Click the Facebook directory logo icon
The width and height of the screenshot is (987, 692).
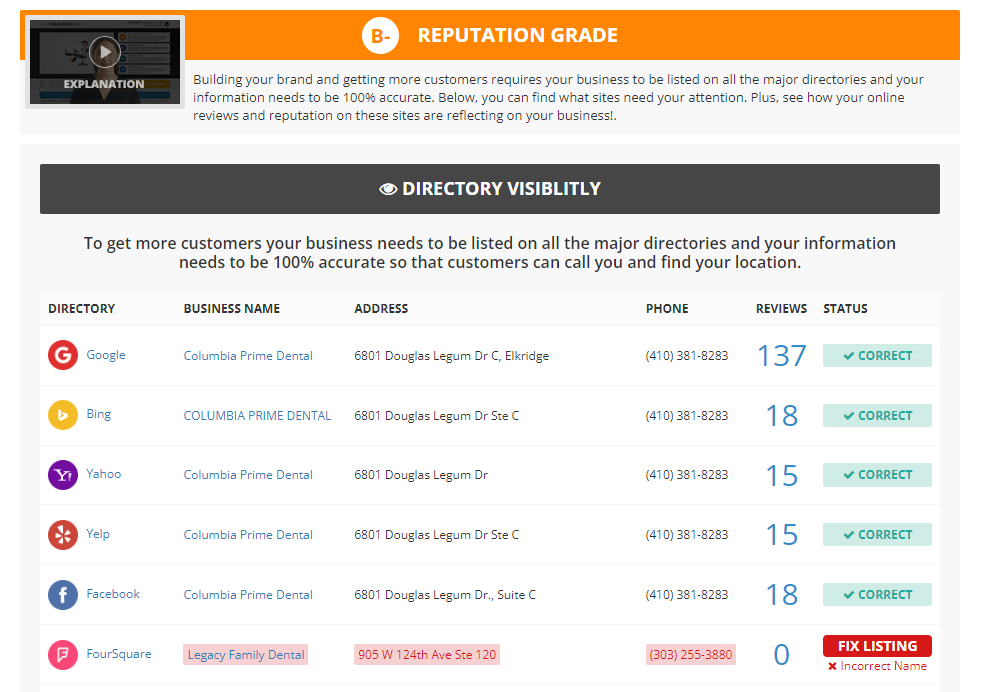pyautogui.click(x=63, y=595)
